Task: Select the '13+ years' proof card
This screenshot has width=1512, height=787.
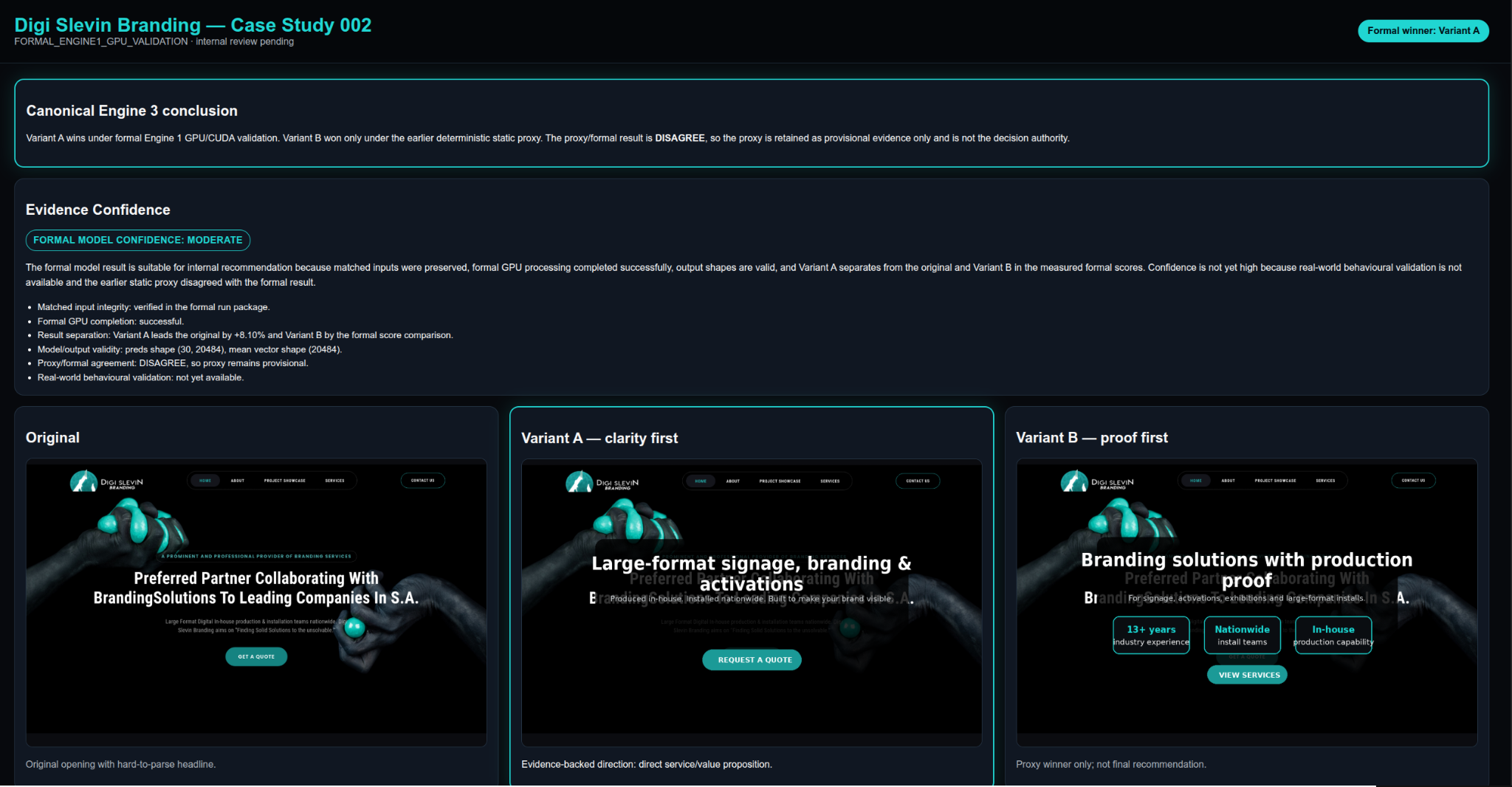Action: point(1151,635)
